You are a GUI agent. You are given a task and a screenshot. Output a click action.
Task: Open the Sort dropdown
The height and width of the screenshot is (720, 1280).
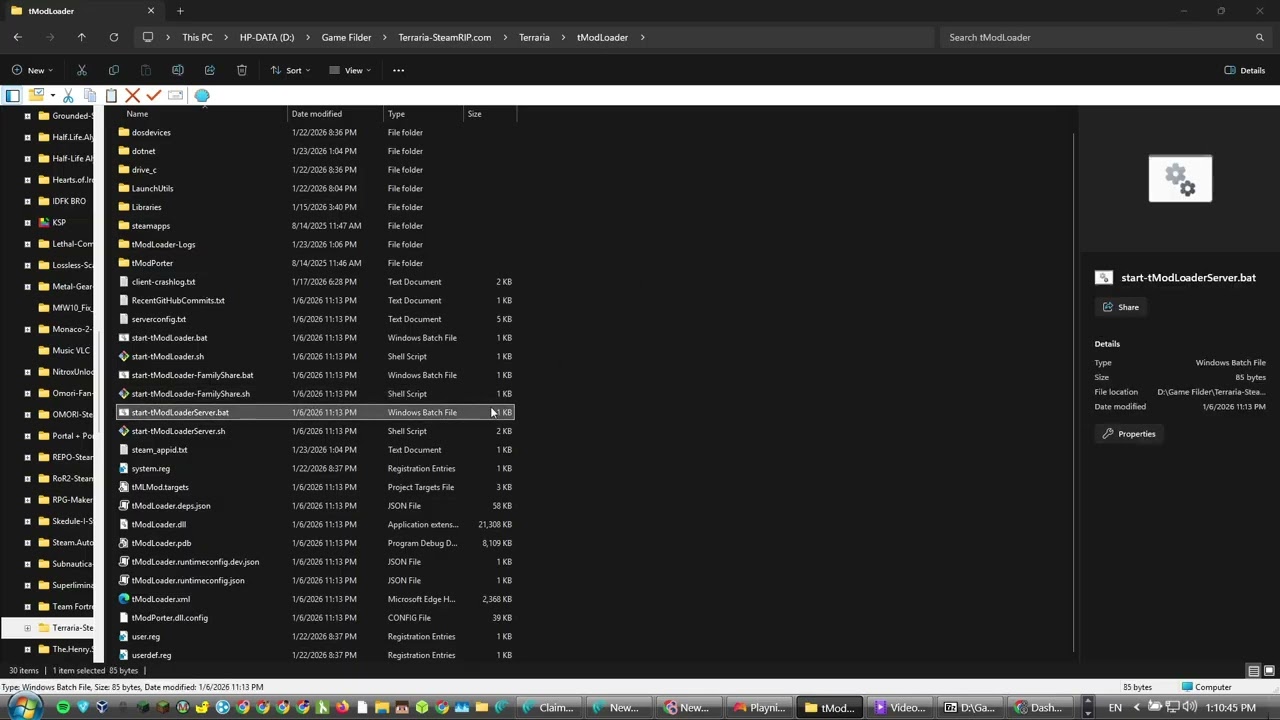[291, 70]
